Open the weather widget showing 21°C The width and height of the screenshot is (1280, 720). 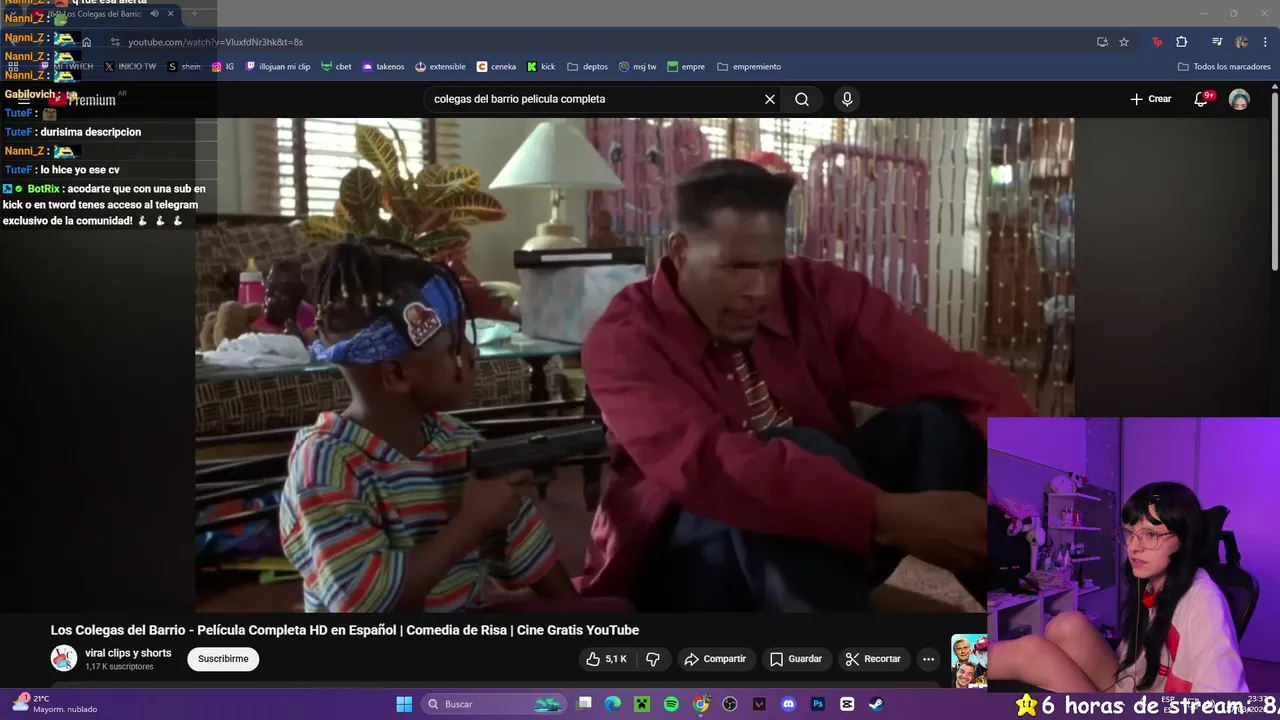pos(55,704)
